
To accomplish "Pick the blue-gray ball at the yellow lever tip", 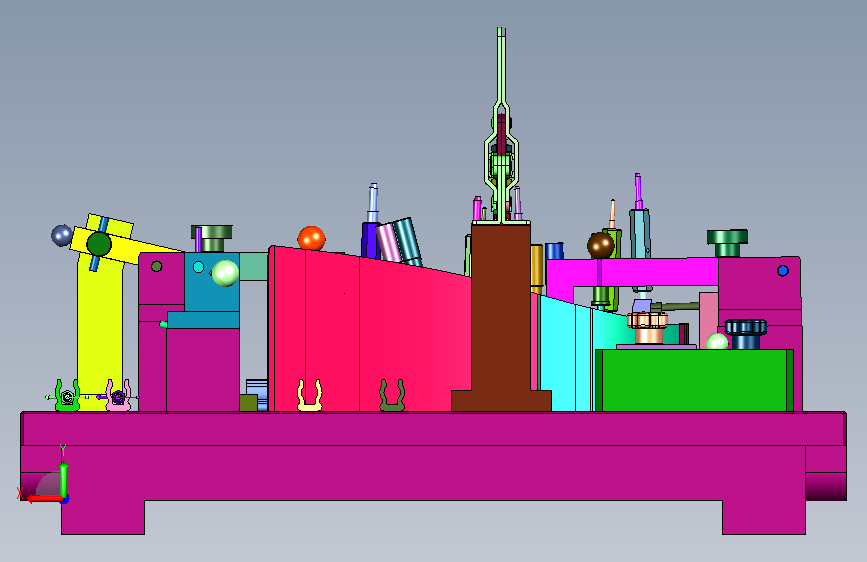I will (61, 236).
